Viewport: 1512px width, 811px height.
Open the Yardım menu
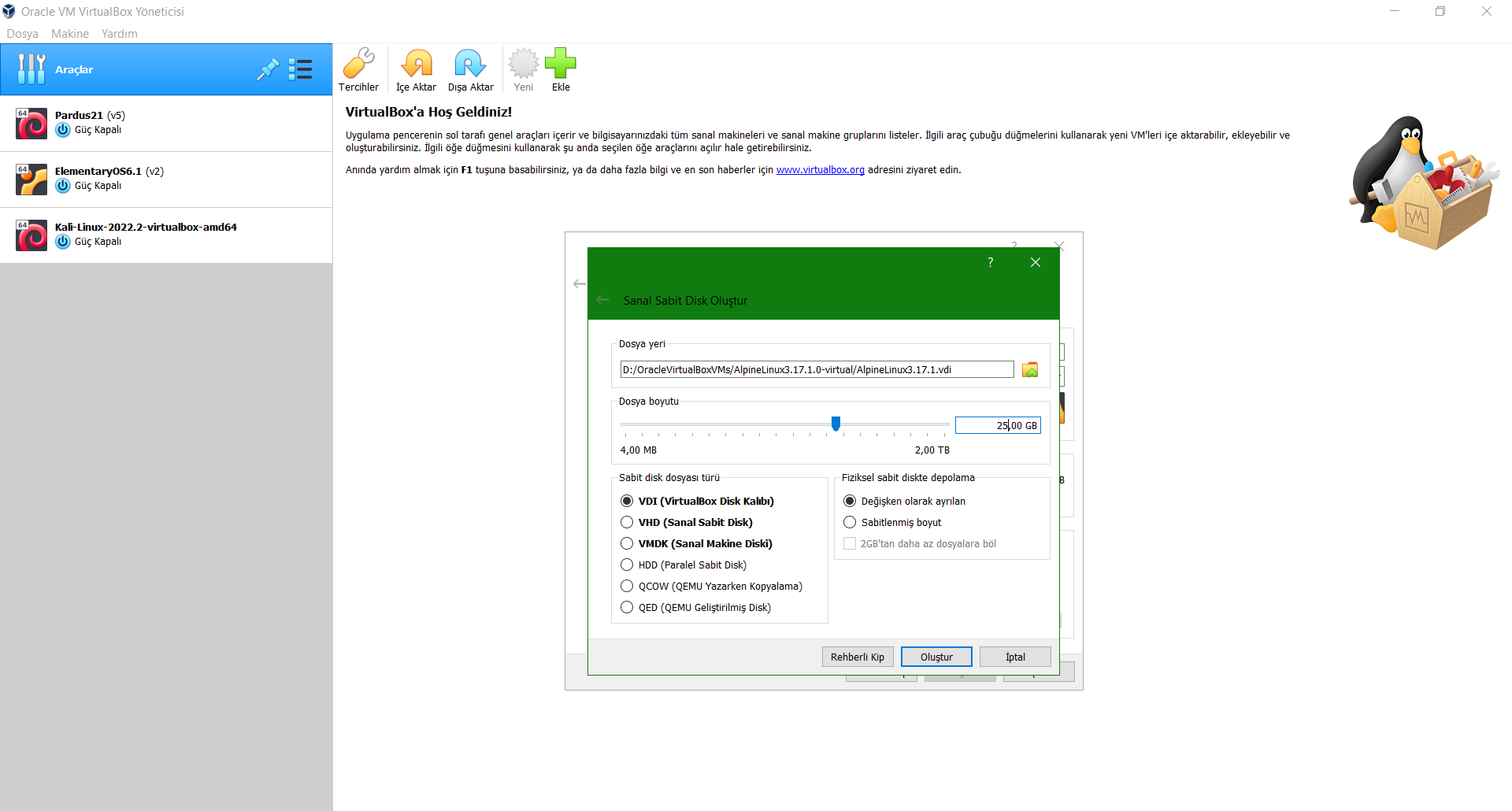(120, 34)
